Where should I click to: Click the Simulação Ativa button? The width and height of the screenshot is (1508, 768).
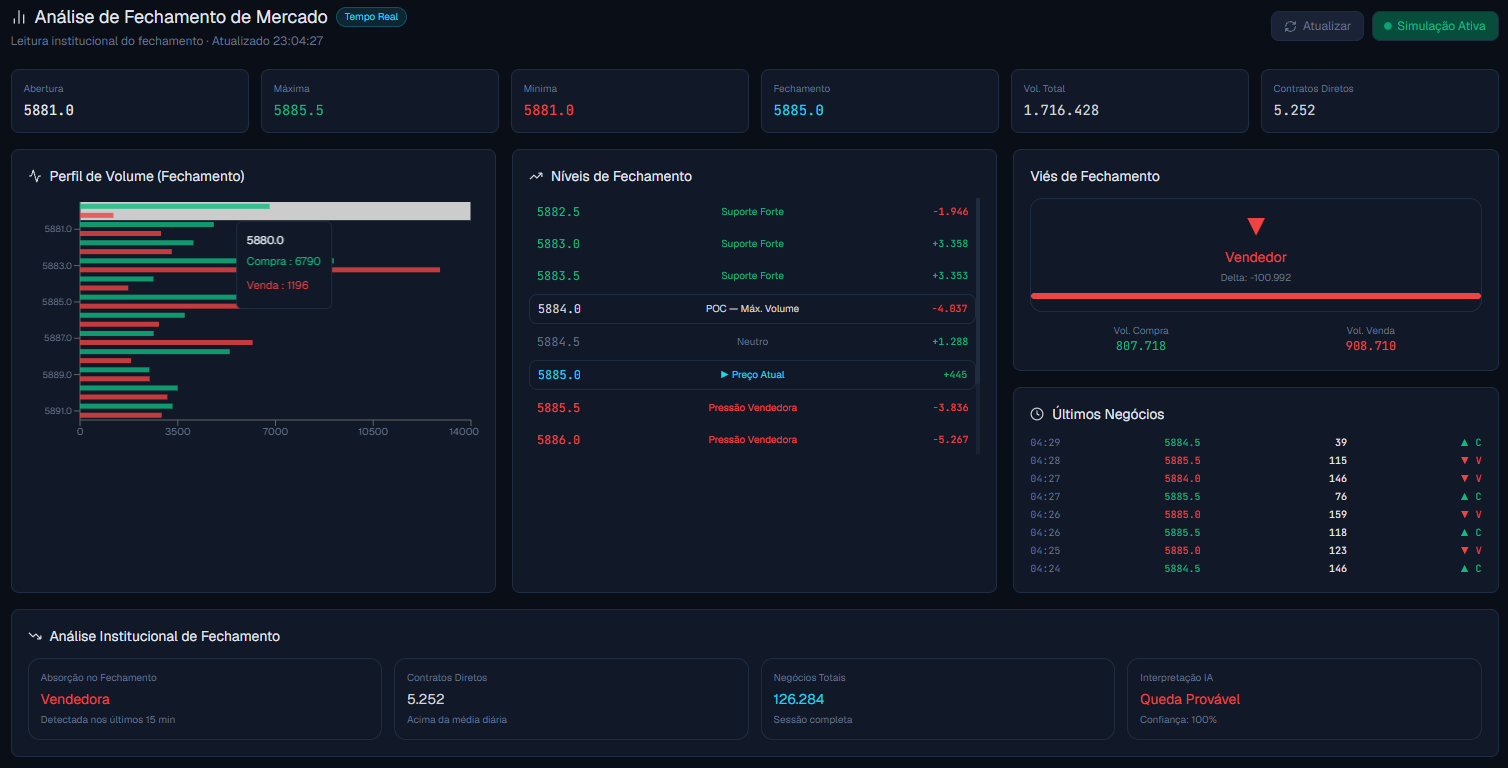(1435, 26)
